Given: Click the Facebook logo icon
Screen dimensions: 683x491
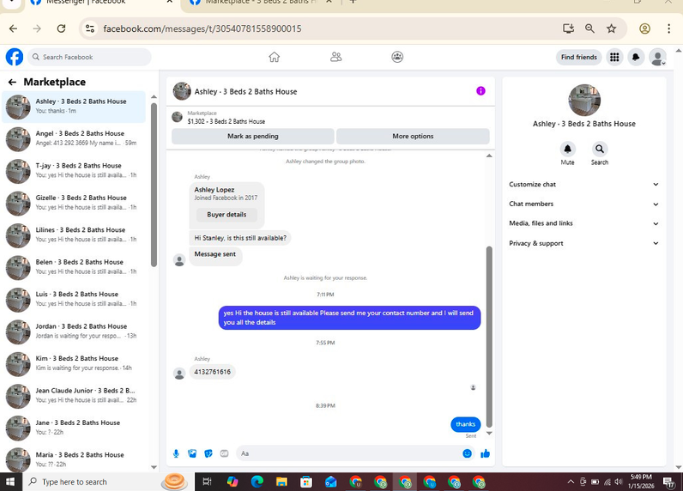Looking at the screenshot, I should [14, 57].
